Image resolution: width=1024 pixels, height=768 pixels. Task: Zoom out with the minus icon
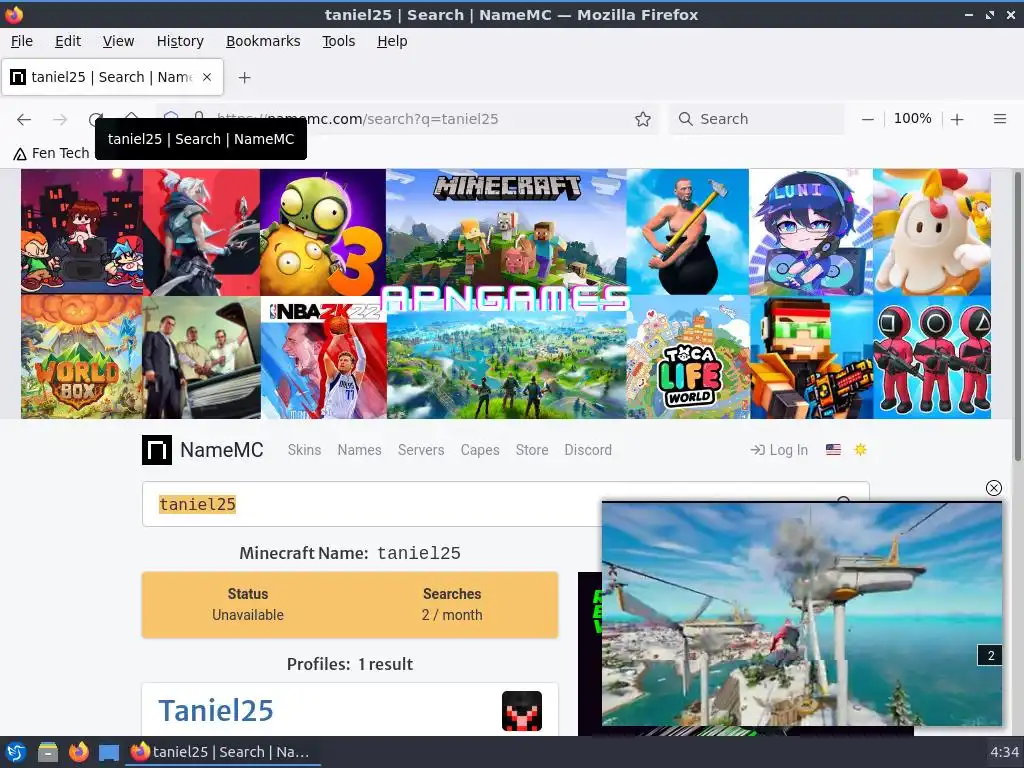pyautogui.click(x=867, y=119)
